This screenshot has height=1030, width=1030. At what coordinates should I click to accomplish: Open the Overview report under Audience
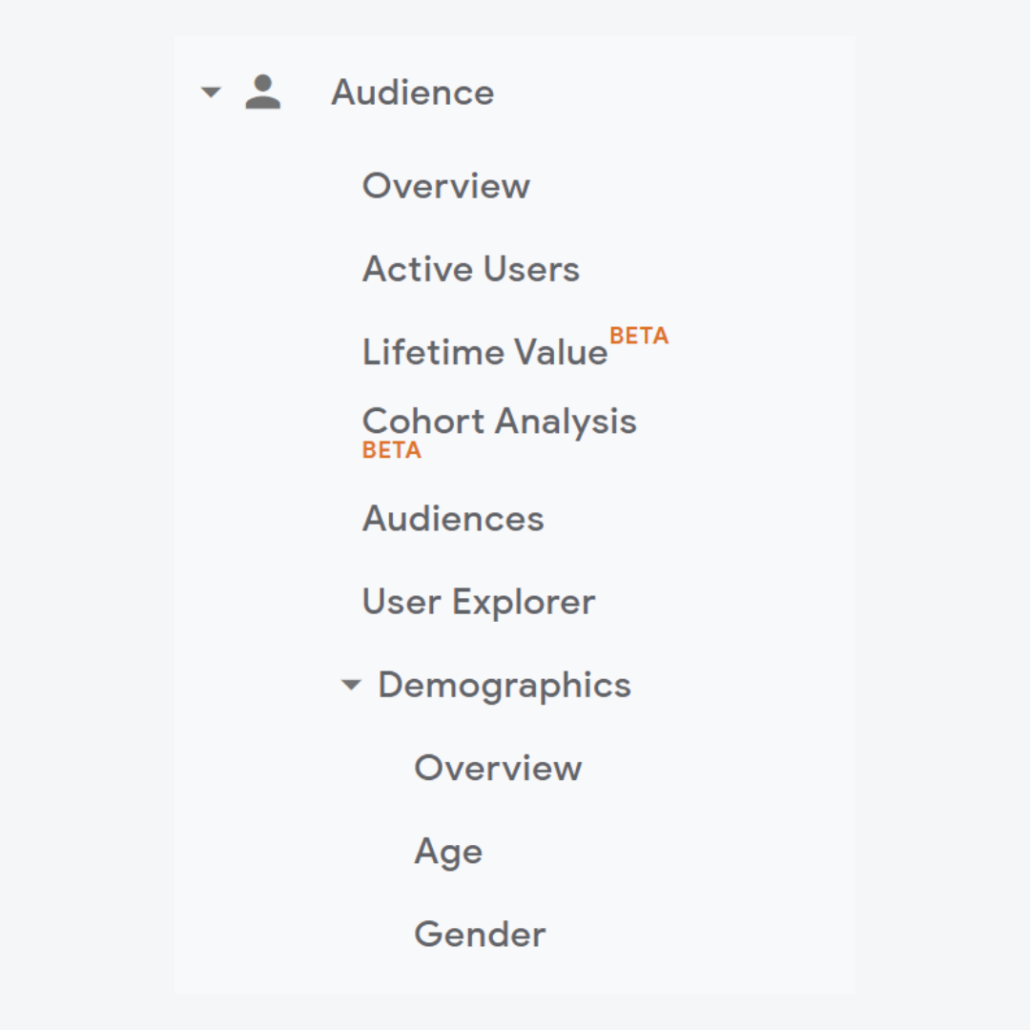coord(446,185)
